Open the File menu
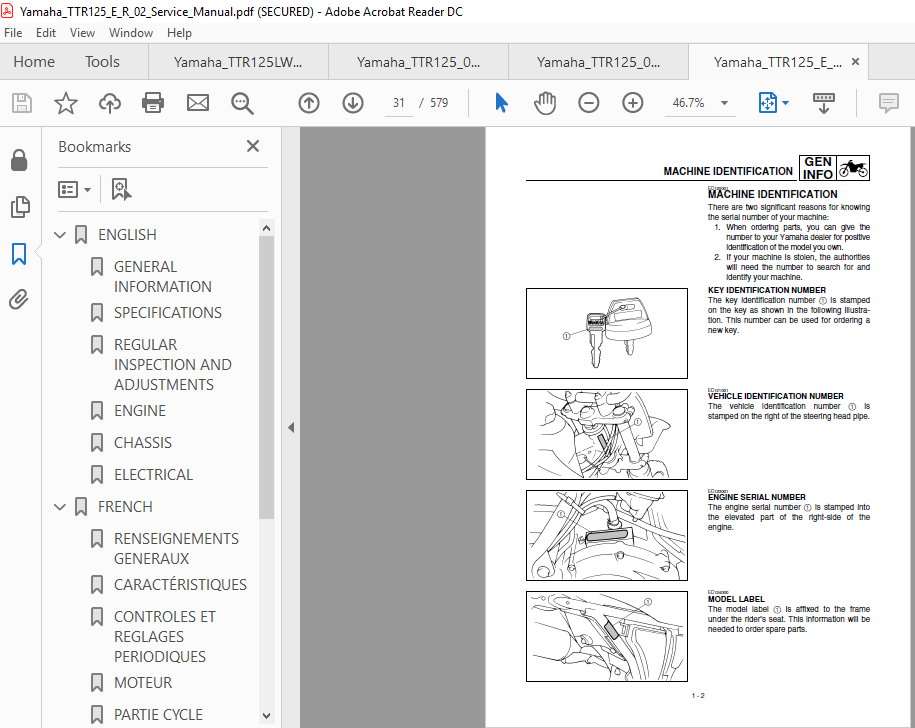 pyautogui.click(x=13, y=33)
